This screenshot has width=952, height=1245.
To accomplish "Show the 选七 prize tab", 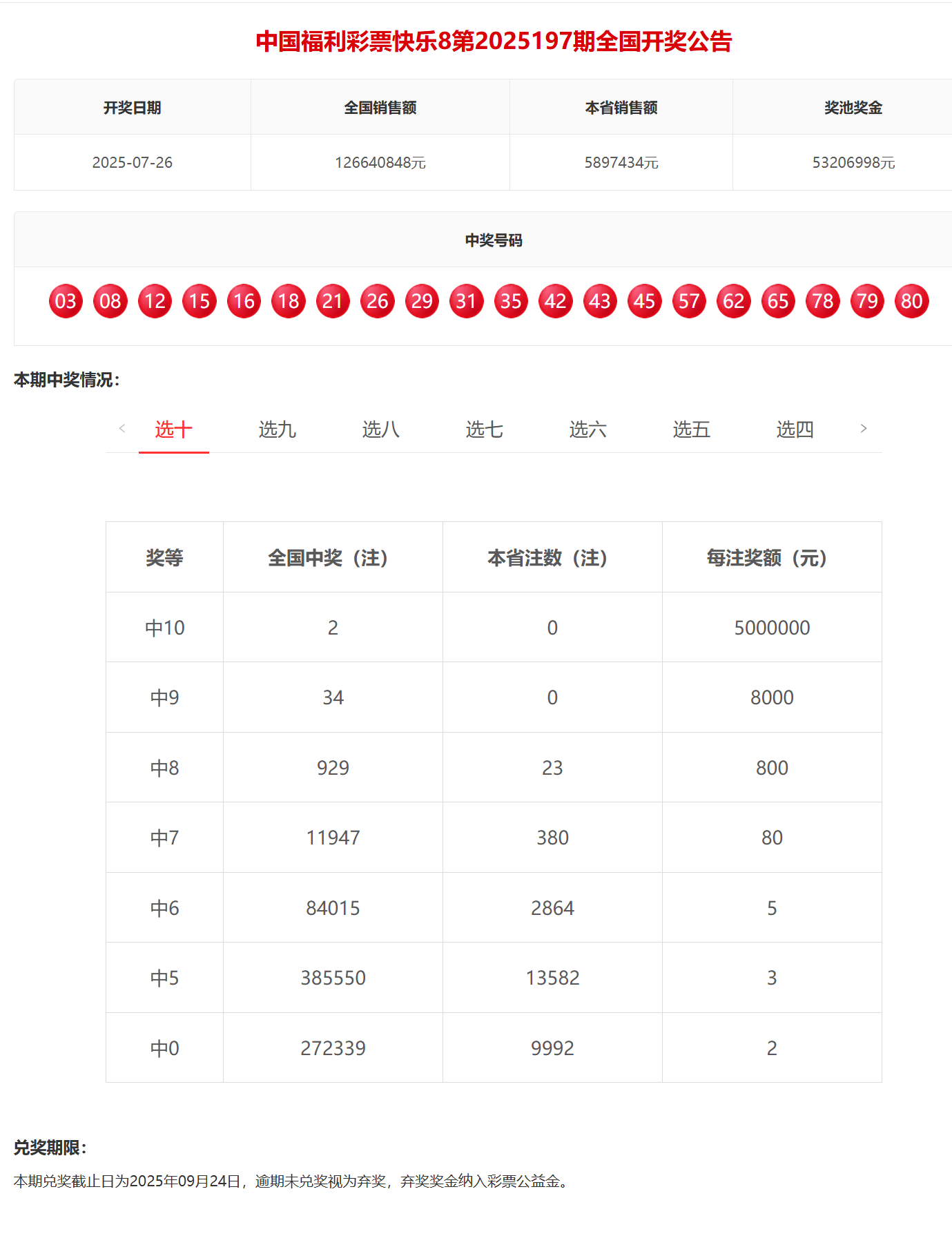I will (484, 430).
